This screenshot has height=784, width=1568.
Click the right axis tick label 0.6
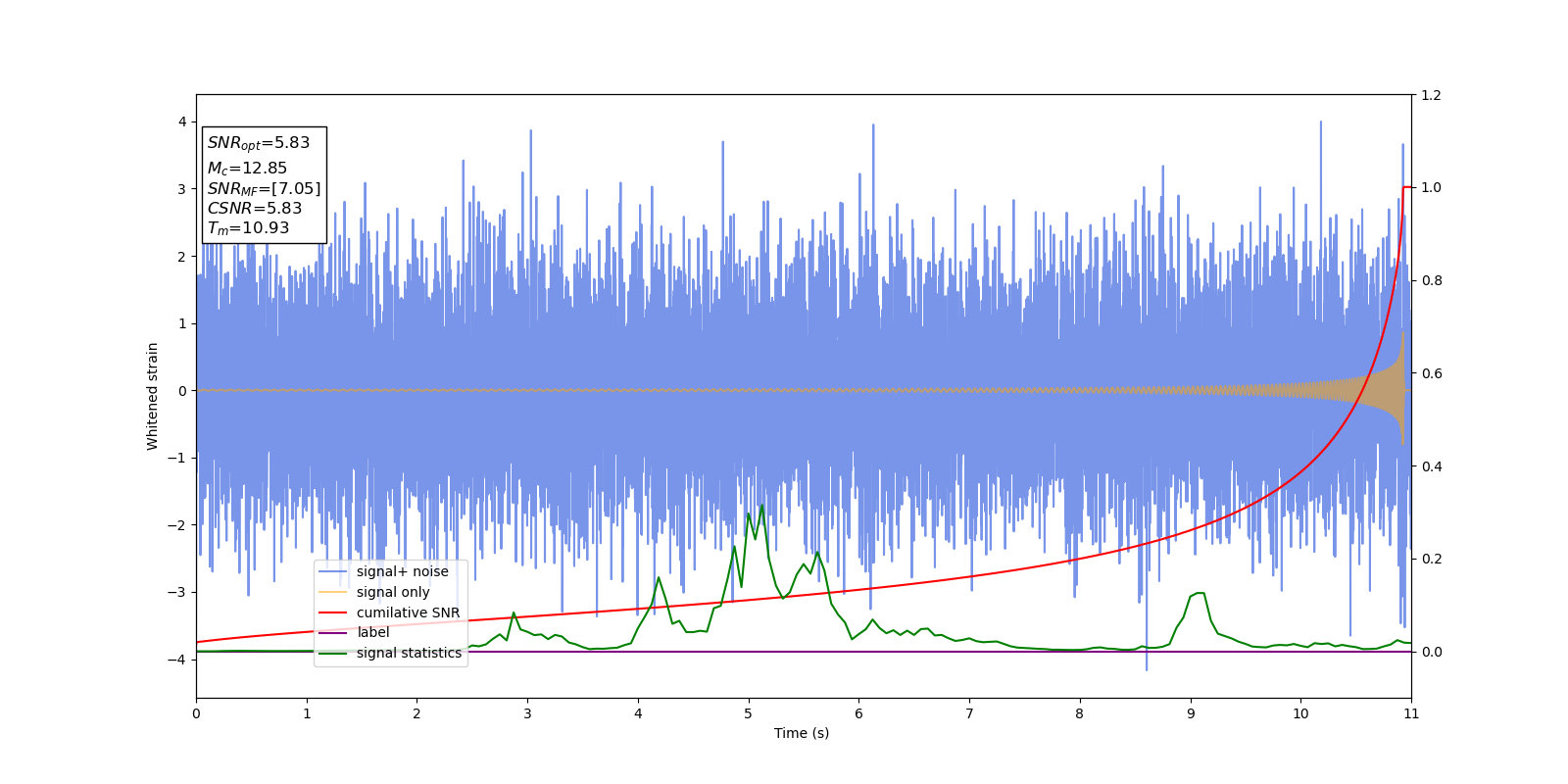coord(1432,373)
